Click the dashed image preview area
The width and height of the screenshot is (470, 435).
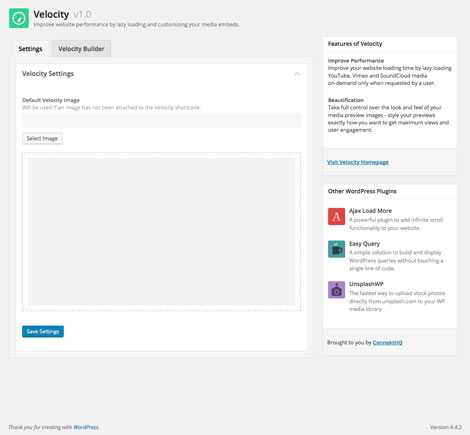(161, 232)
